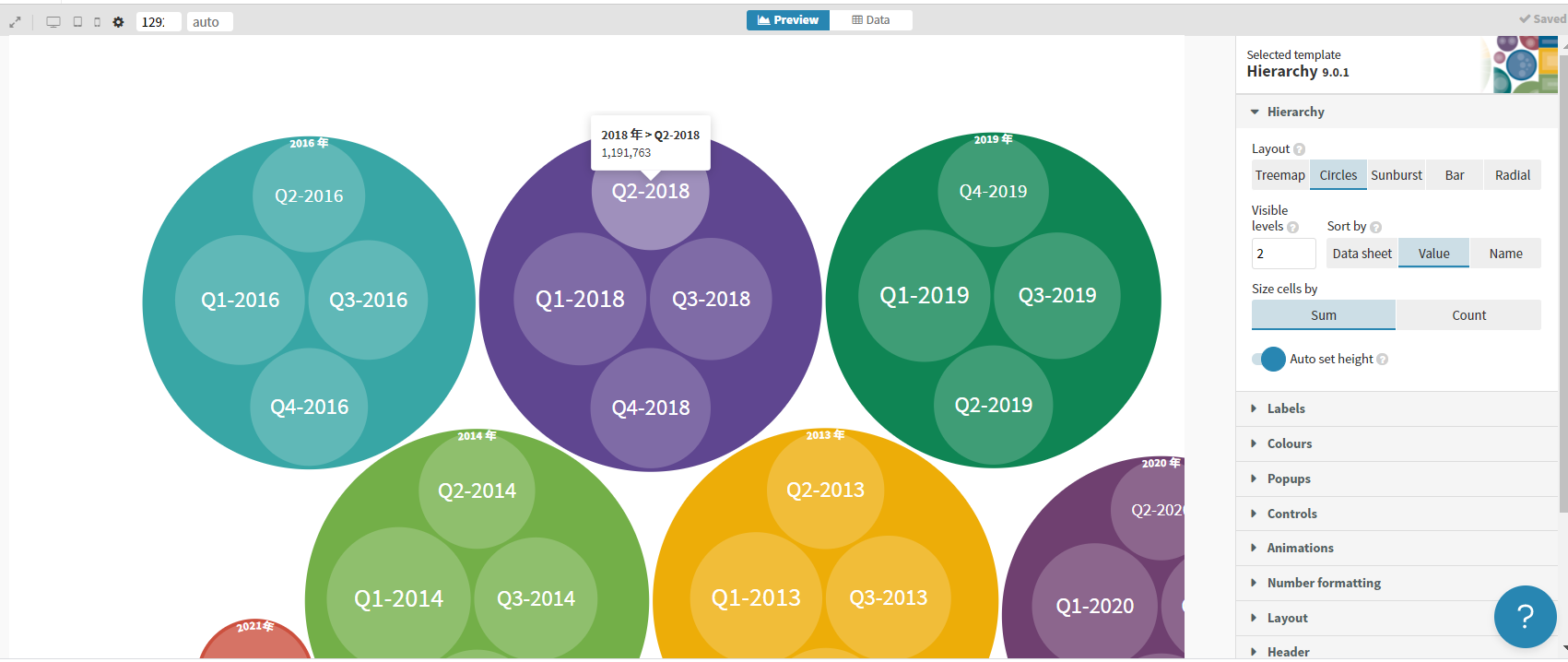The width and height of the screenshot is (1568, 662).
Task: Size cells by Sum
Action: [x=1324, y=315]
